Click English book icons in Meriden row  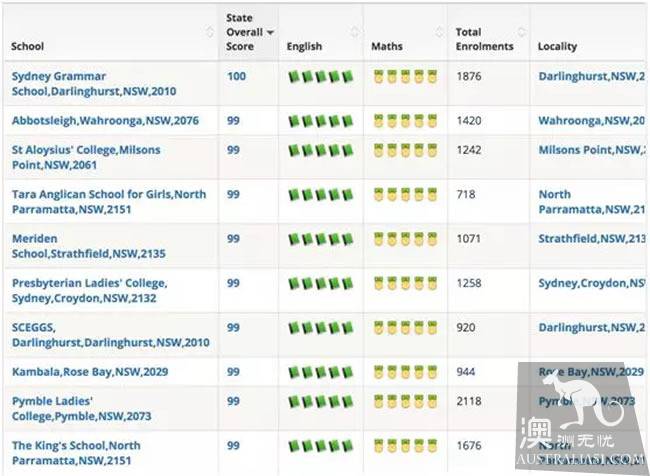pyautogui.click(x=320, y=239)
